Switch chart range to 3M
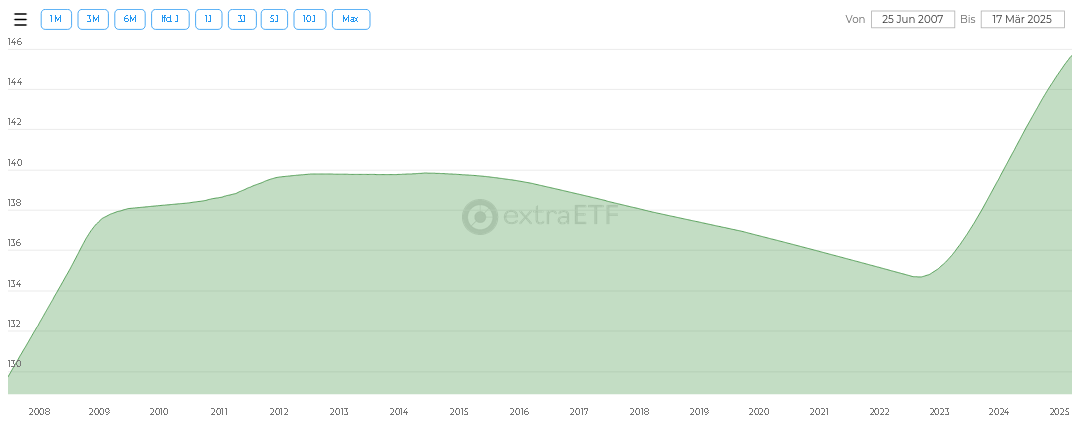 (93, 19)
